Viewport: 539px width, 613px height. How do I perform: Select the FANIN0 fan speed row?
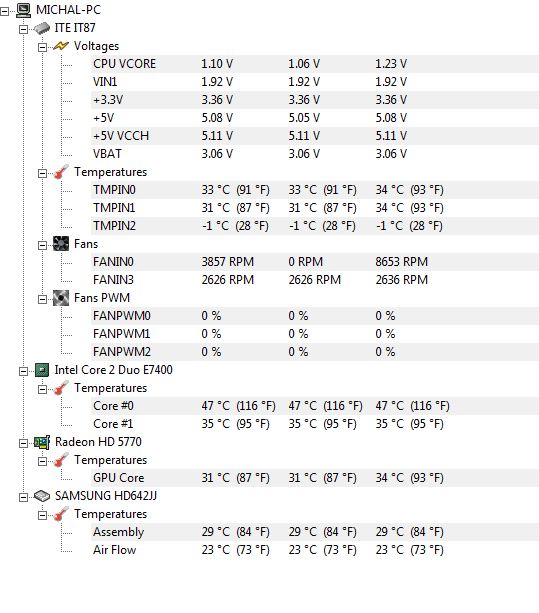tap(315, 262)
